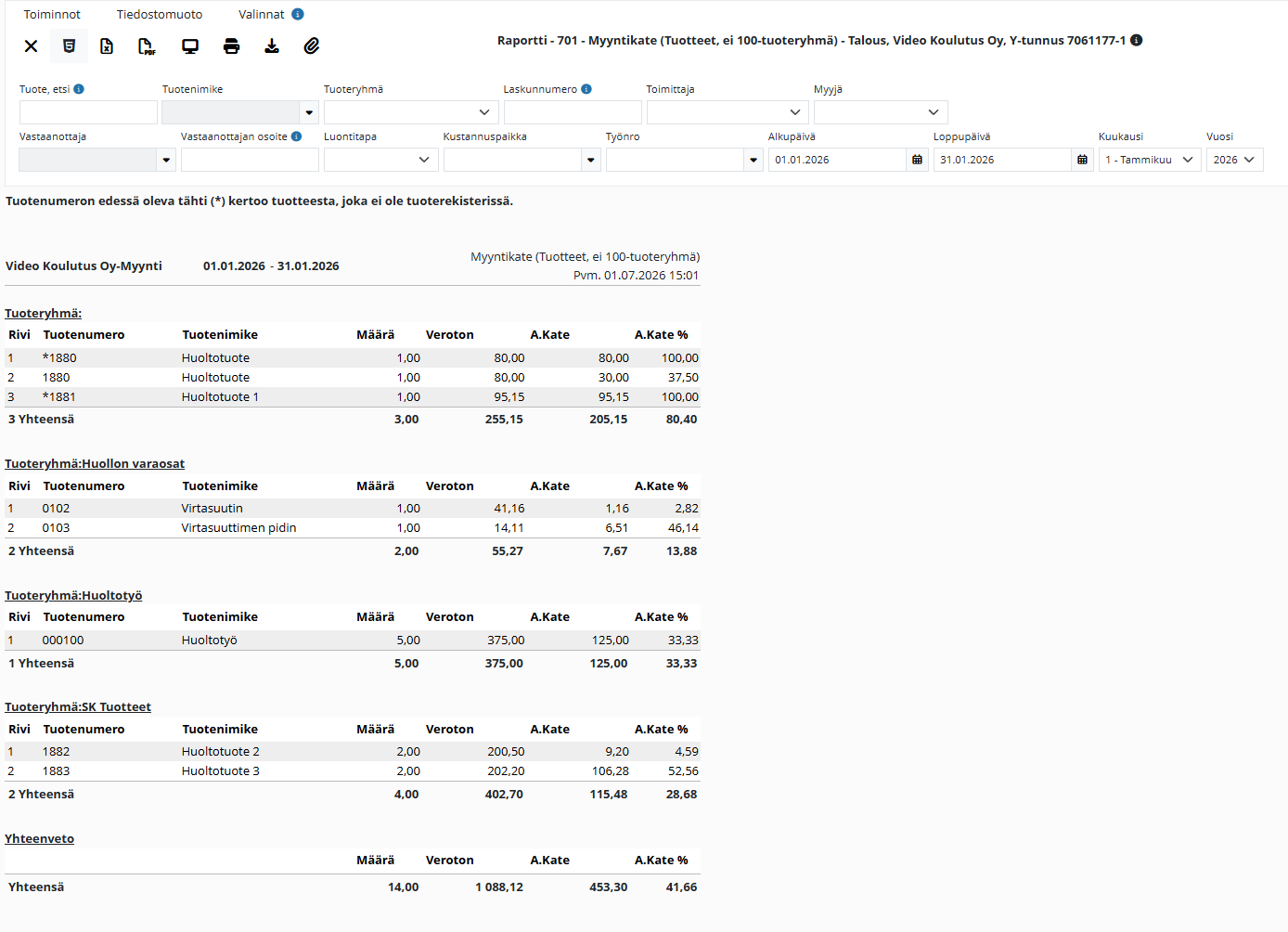Image resolution: width=1288 pixels, height=932 pixels.
Task: Expand the Myyjä dropdown
Action: coord(881,112)
